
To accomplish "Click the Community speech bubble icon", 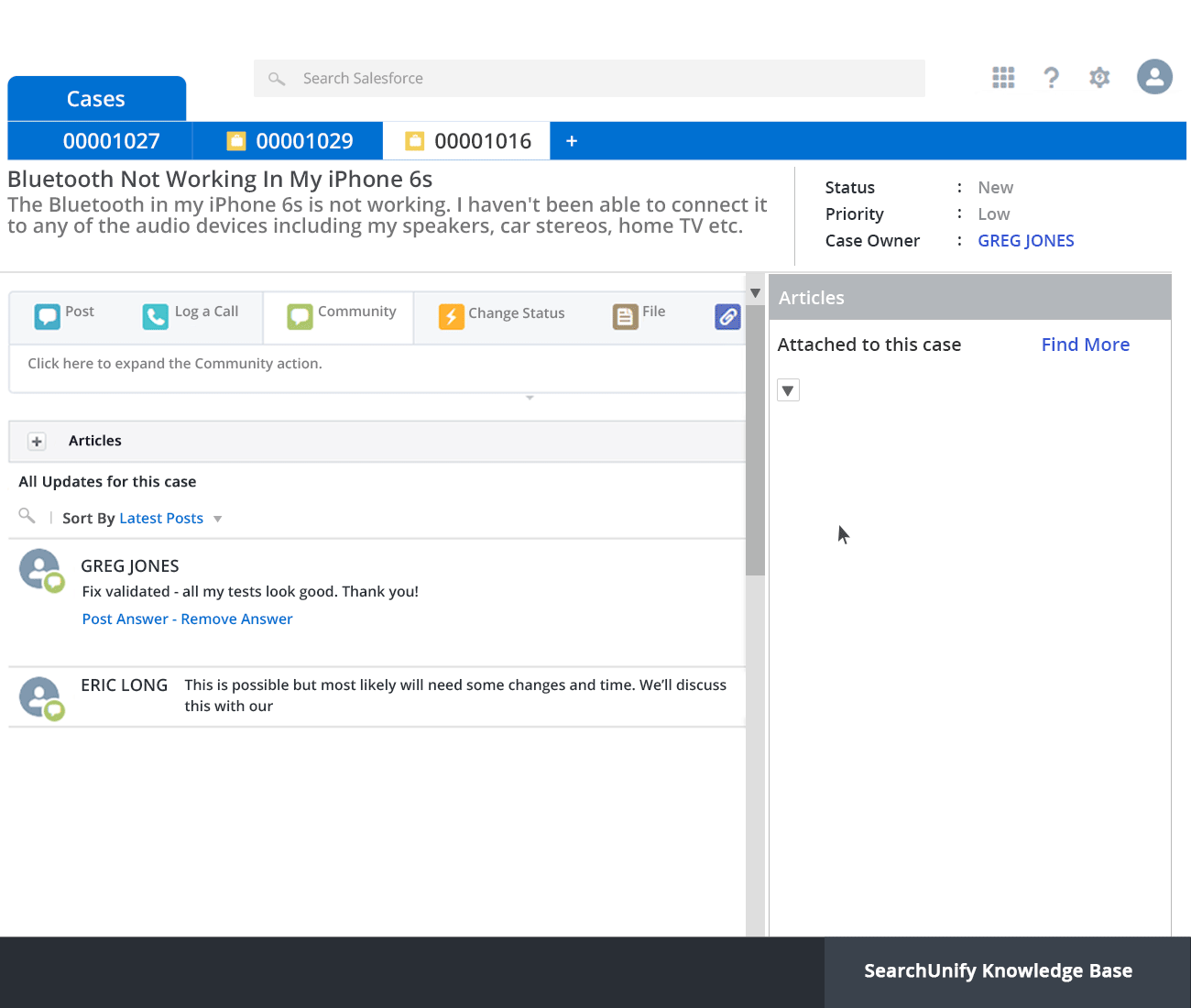I will (x=300, y=316).
